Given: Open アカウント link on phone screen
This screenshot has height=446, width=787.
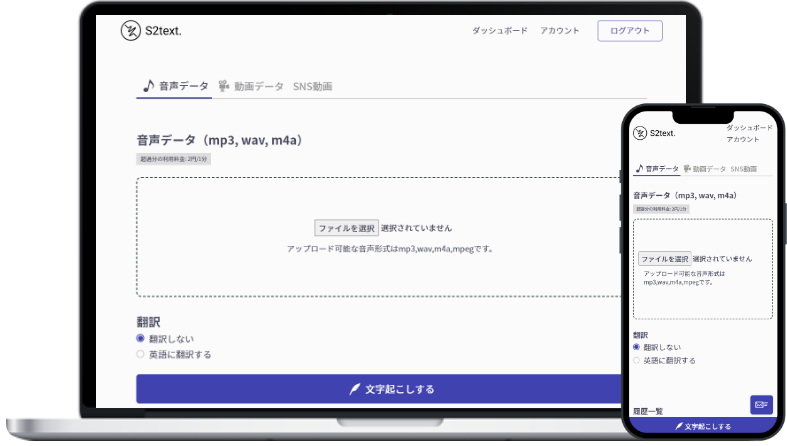Looking at the screenshot, I should [x=743, y=139].
